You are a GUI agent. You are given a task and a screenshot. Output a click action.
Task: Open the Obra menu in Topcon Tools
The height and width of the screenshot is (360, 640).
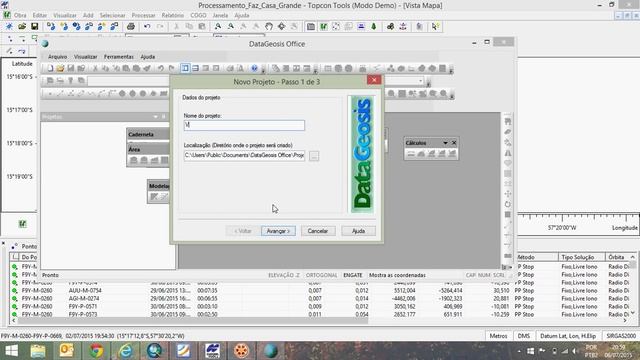(20, 15)
